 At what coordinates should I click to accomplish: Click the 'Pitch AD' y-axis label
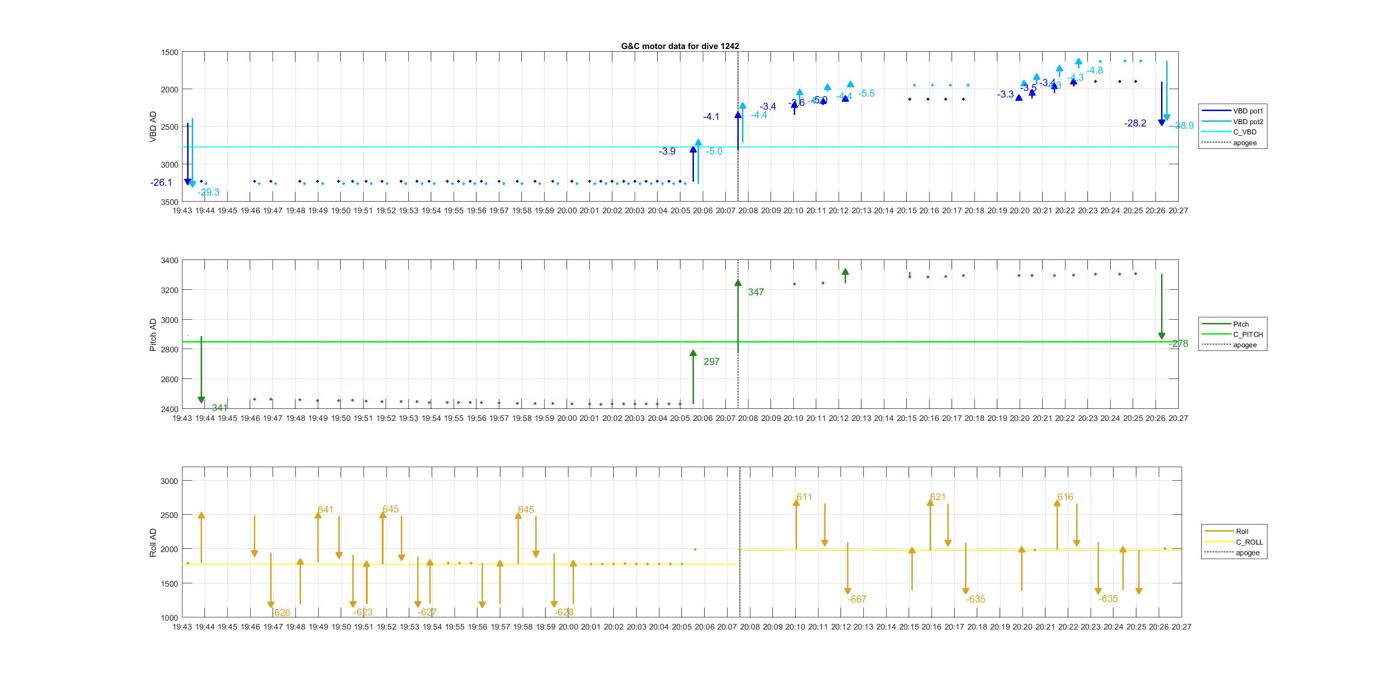(153, 335)
